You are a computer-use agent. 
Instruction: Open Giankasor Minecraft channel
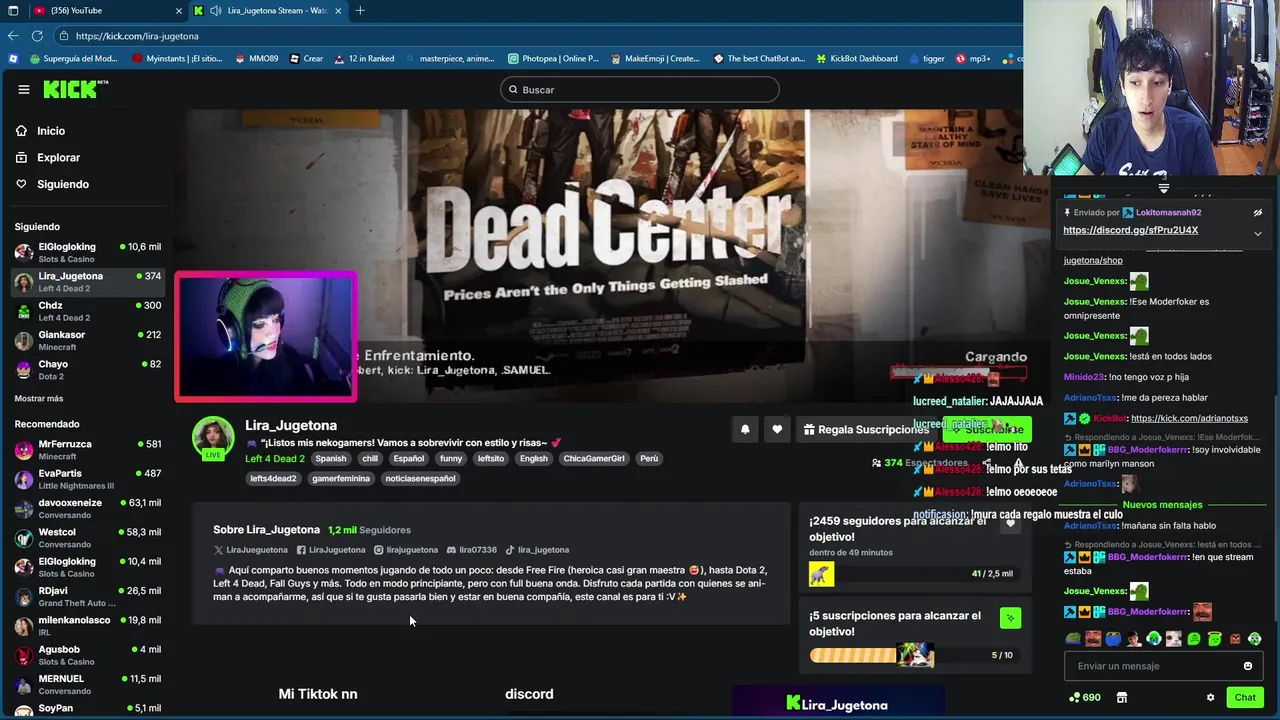point(88,340)
